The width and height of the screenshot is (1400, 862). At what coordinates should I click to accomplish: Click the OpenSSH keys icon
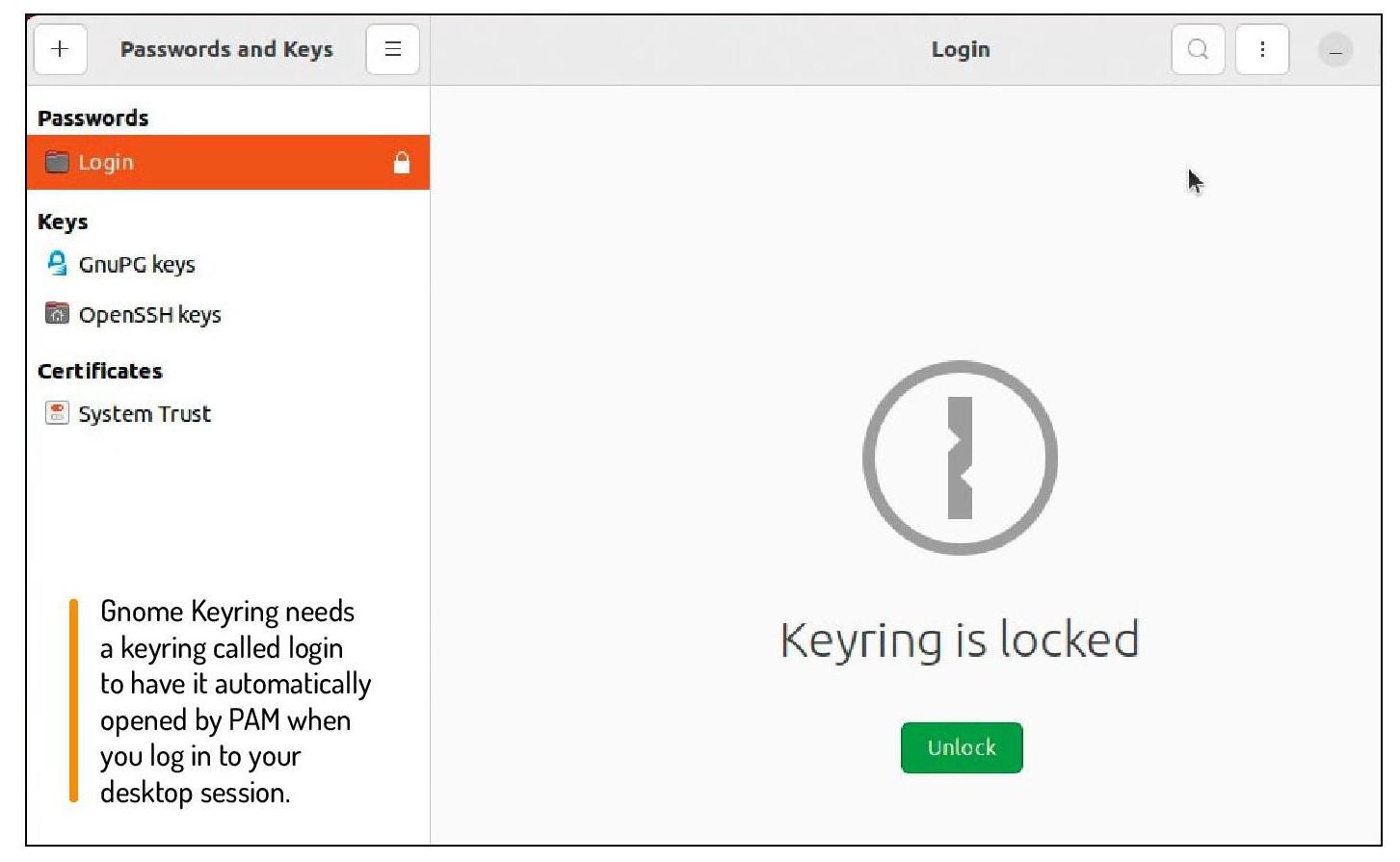58,313
